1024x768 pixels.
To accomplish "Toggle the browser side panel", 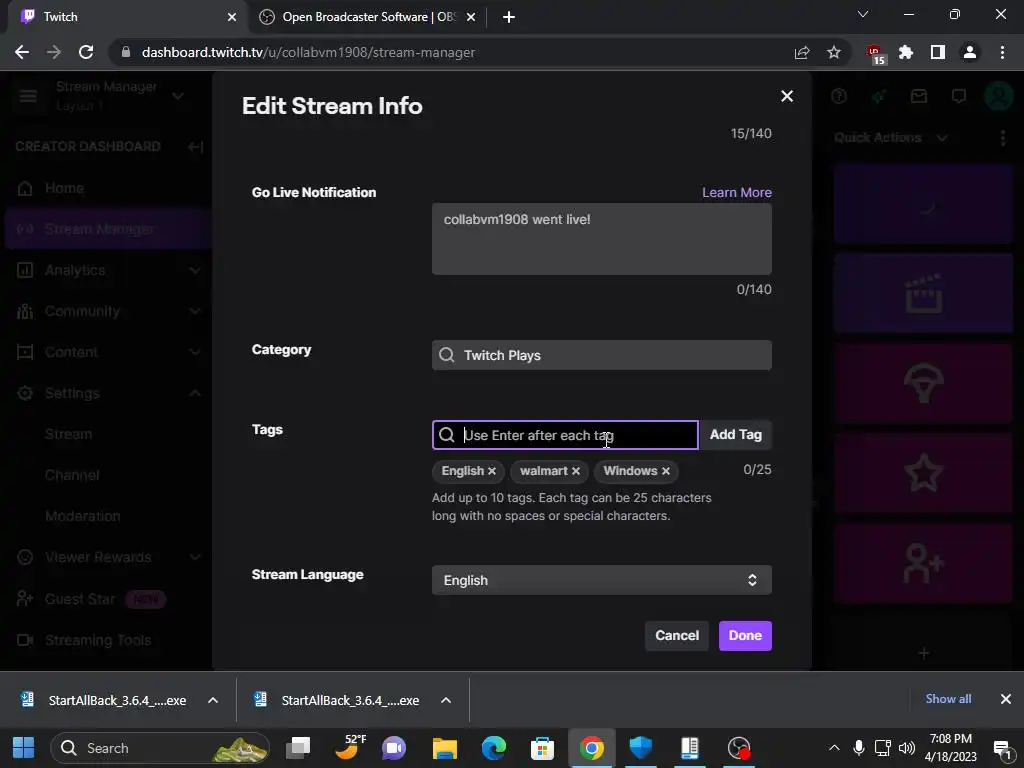I will 938,52.
